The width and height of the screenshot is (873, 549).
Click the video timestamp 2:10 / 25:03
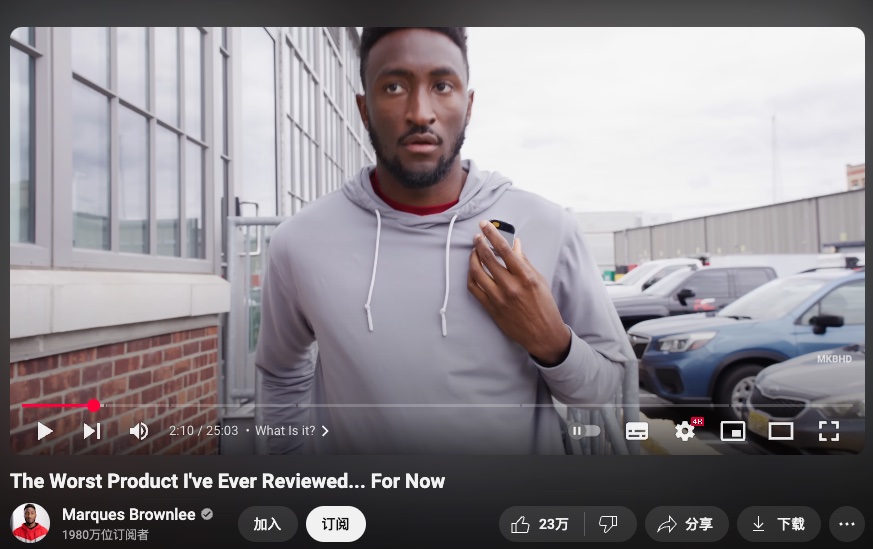(x=203, y=431)
